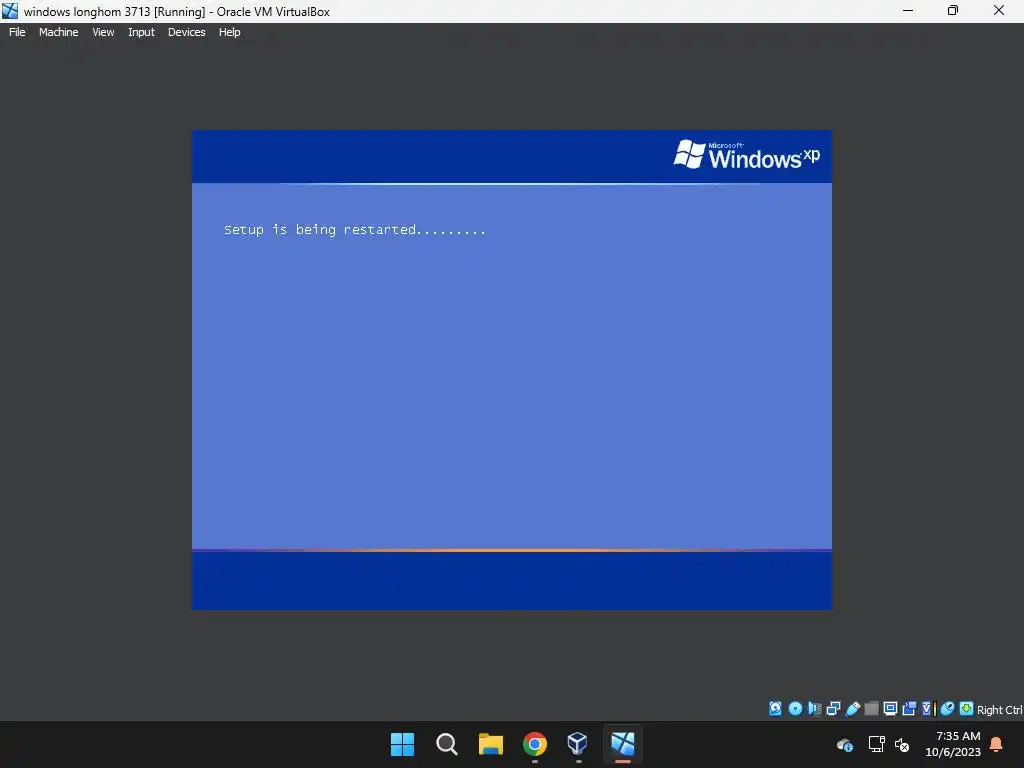
Task: Open taskbar Search
Action: click(x=447, y=744)
